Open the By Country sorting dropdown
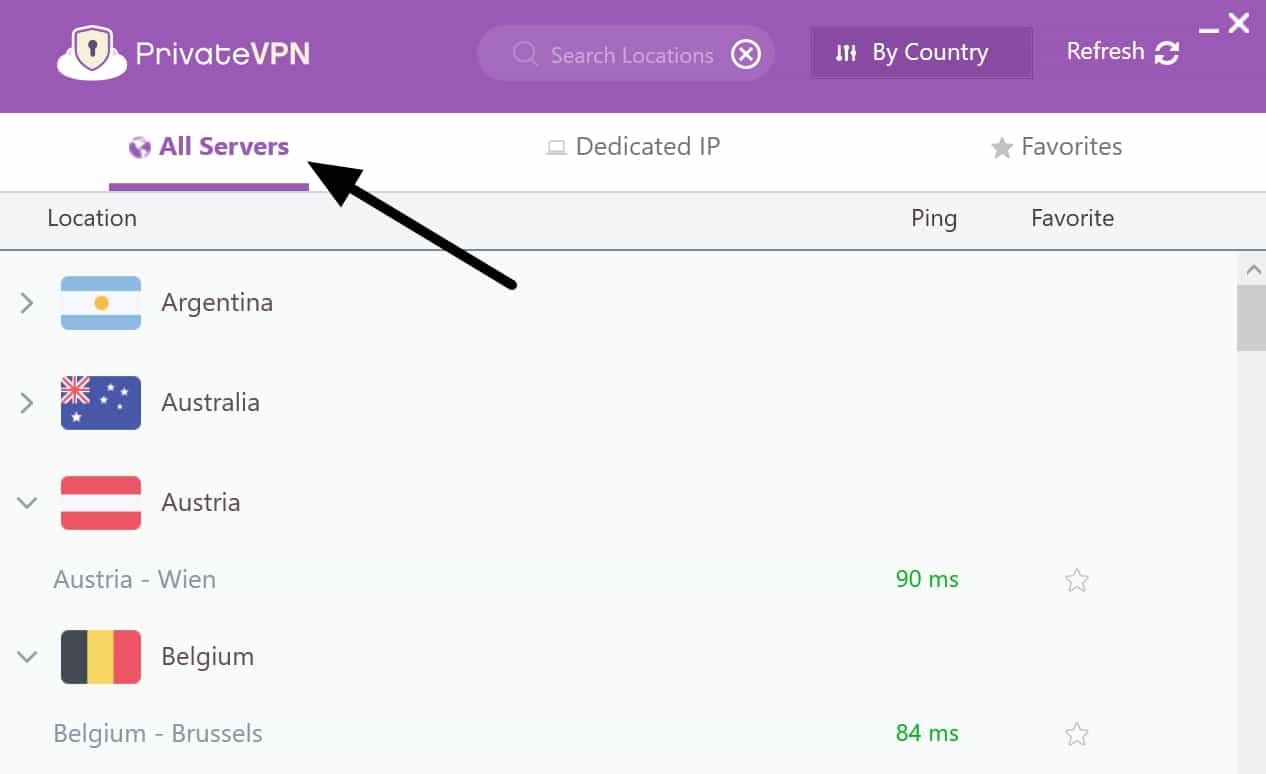 pyautogui.click(x=921, y=53)
